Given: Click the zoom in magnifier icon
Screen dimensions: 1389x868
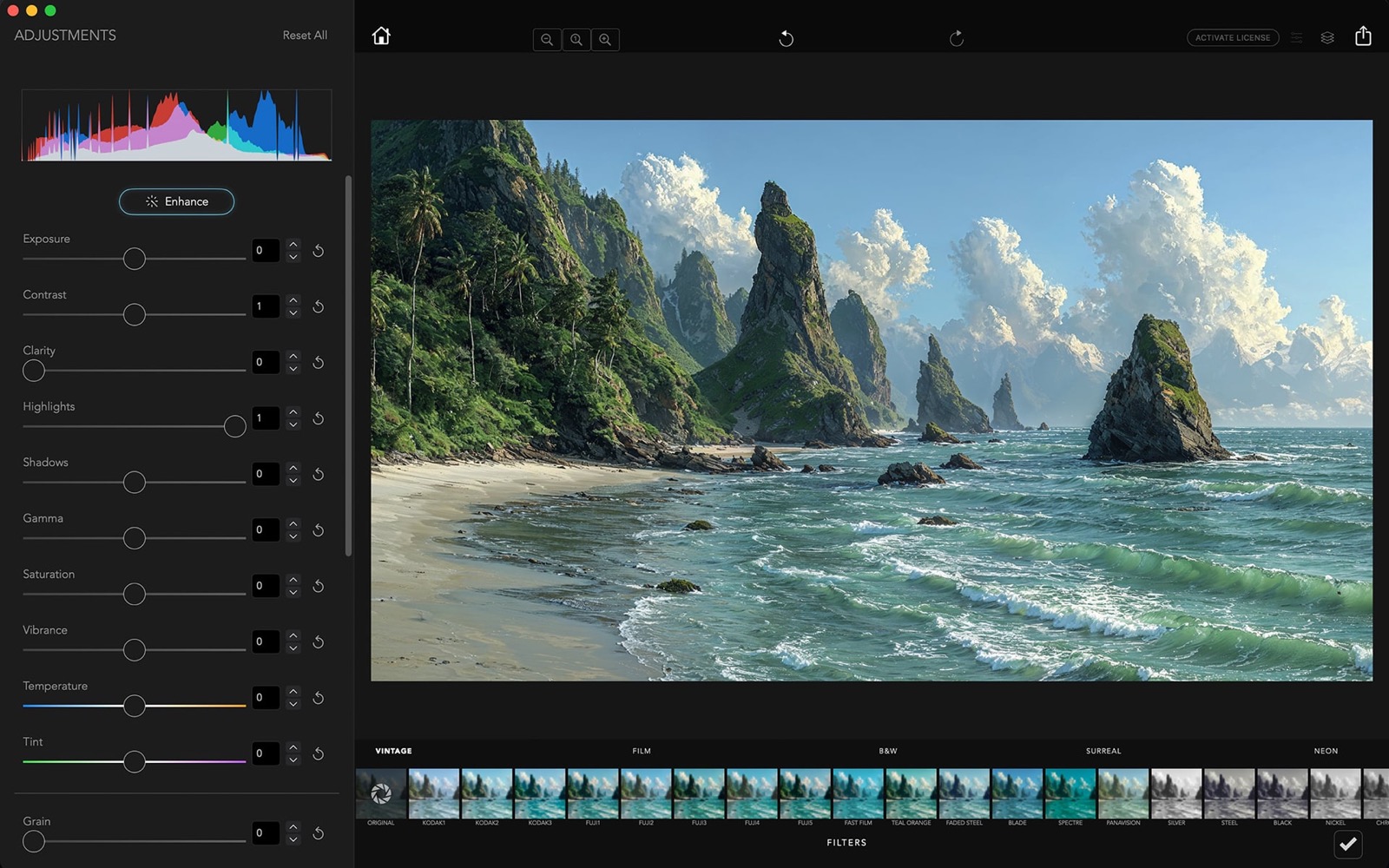Looking at the screenshot, I should pyautogui.click(x=605, y=39).
